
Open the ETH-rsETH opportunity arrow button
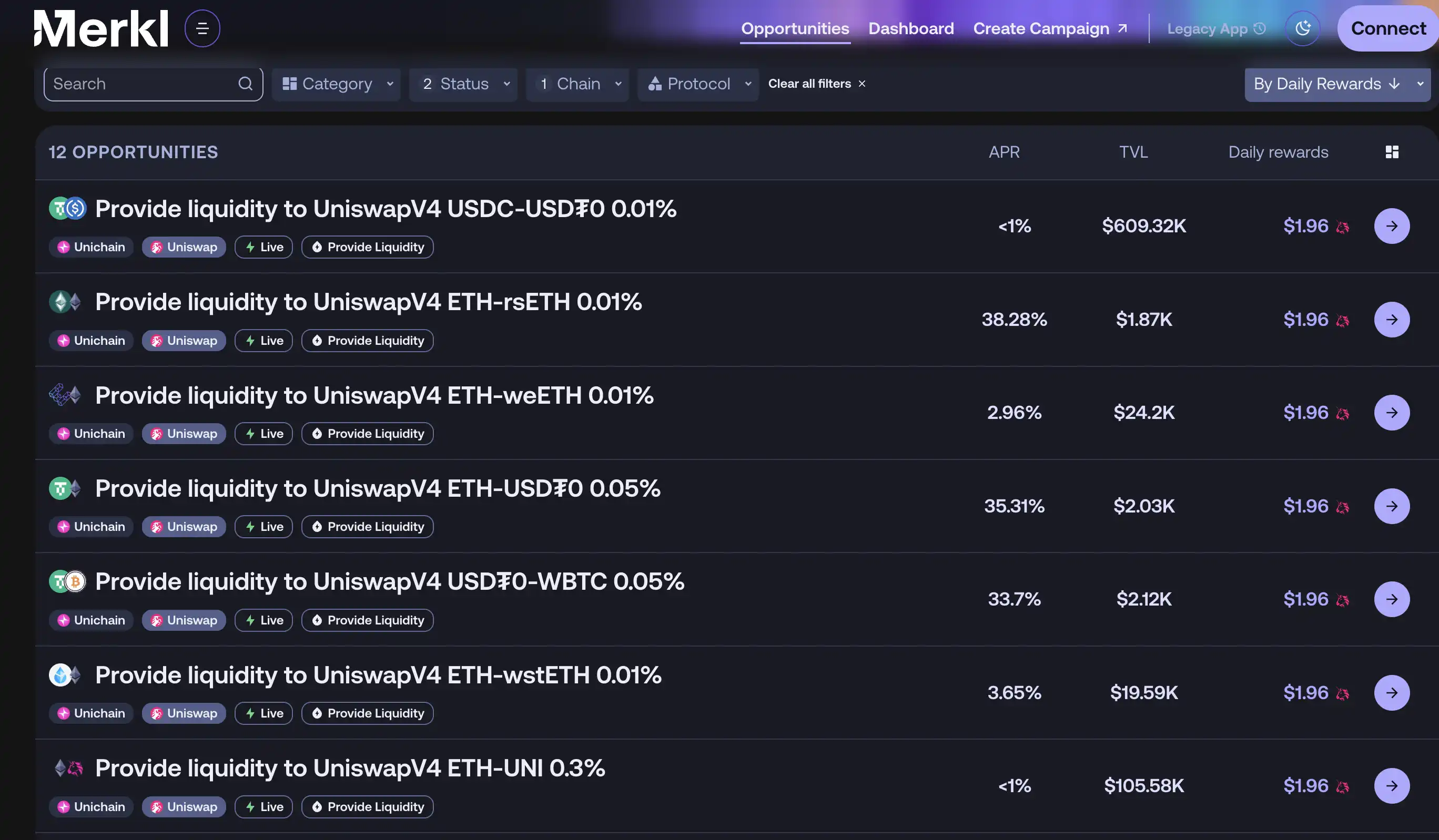(1391, 320)
